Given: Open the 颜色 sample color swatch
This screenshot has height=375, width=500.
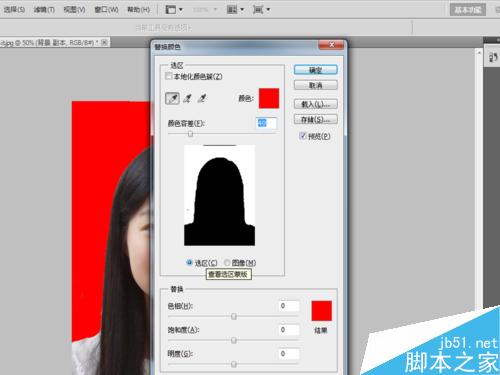Looking at the screenshot, I should pos(269,98).
